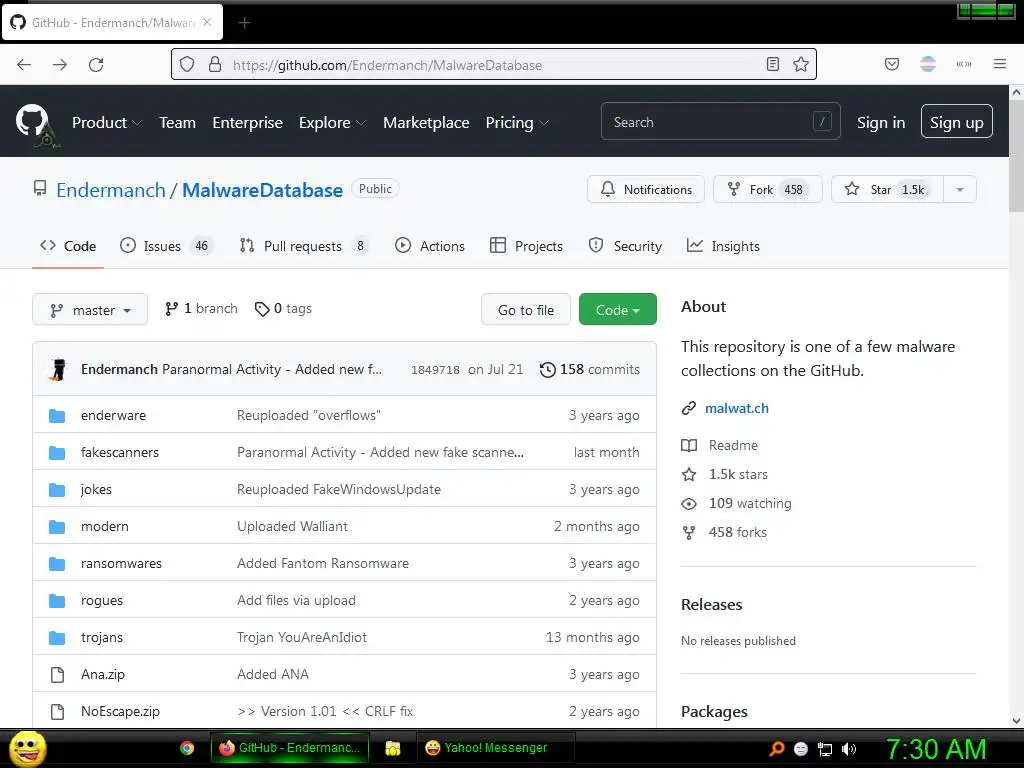This screenshot has width=1024, height=768.
Task: Click the browser account avatar icon
Action: tap(928, 64)
